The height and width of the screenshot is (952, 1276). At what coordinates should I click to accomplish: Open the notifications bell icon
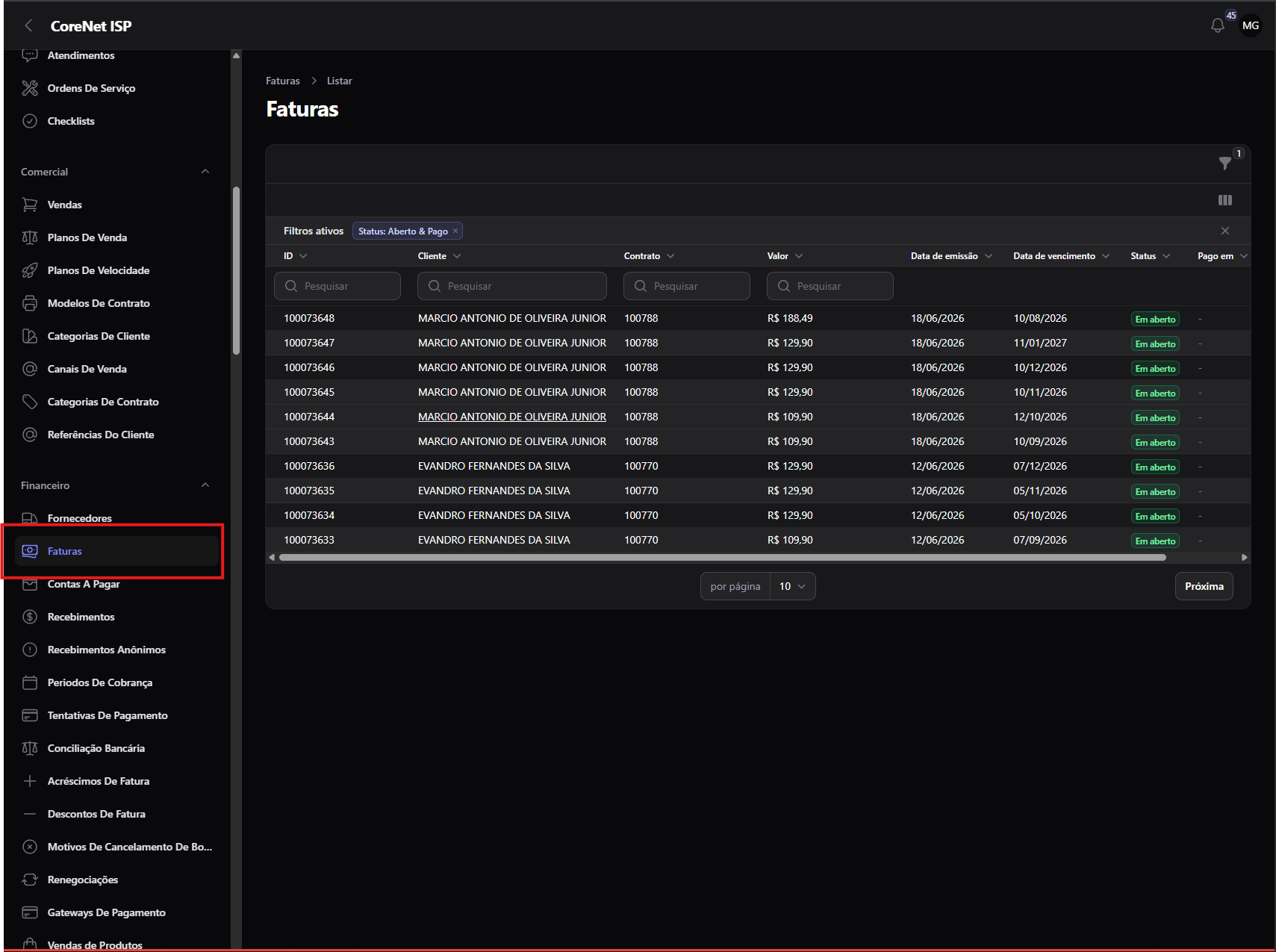pyautogui.click(x=1217, y=25)
